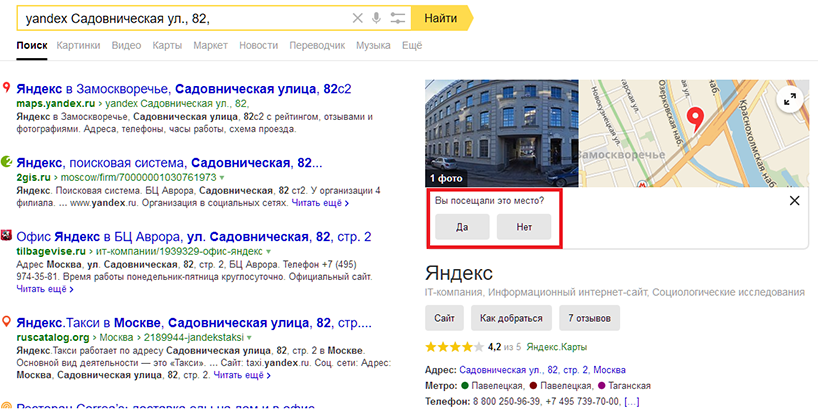Click the Яндекс company title
The width and height of the screenshot is (818, 409).
pyautogui.click(x=459, y=272)
